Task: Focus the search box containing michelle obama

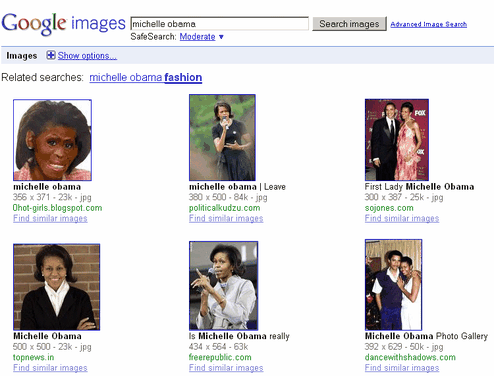Action: pyautogui.click(x=220, y=24)
